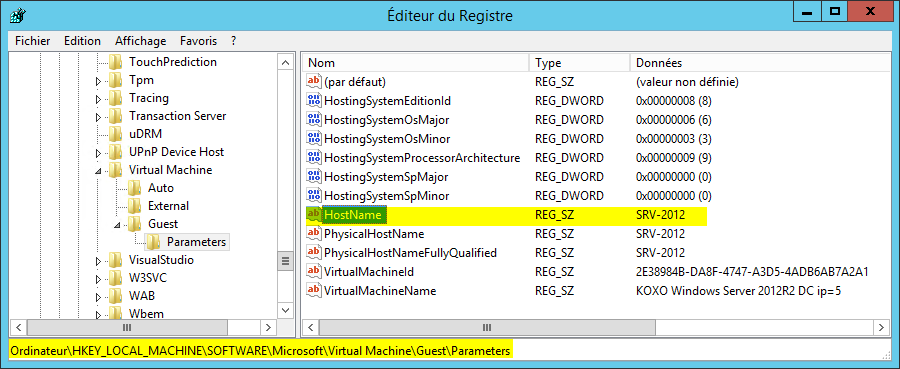Click the HostingSystemEditionId DWORD icon
This screenshot has width=900, height=369.
[x=313, y=100]
